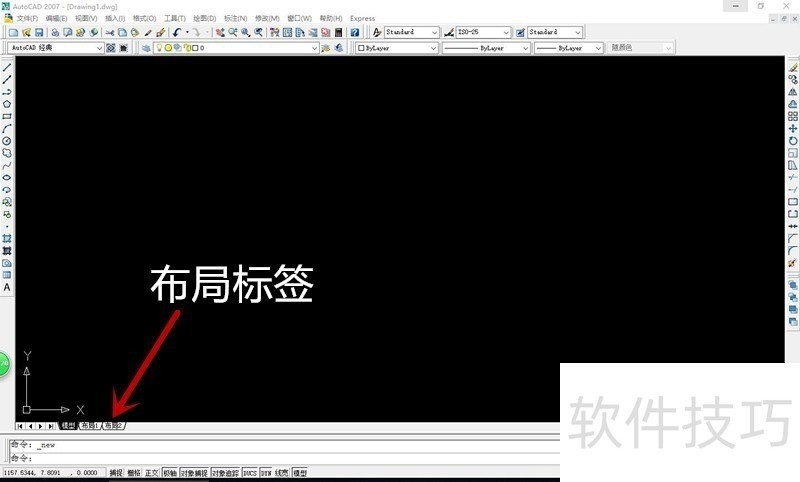This screenshot has height=482, width=800.
Task: Select the Spline draw tool
Action: pyautogui.click(x=7, y=165)
